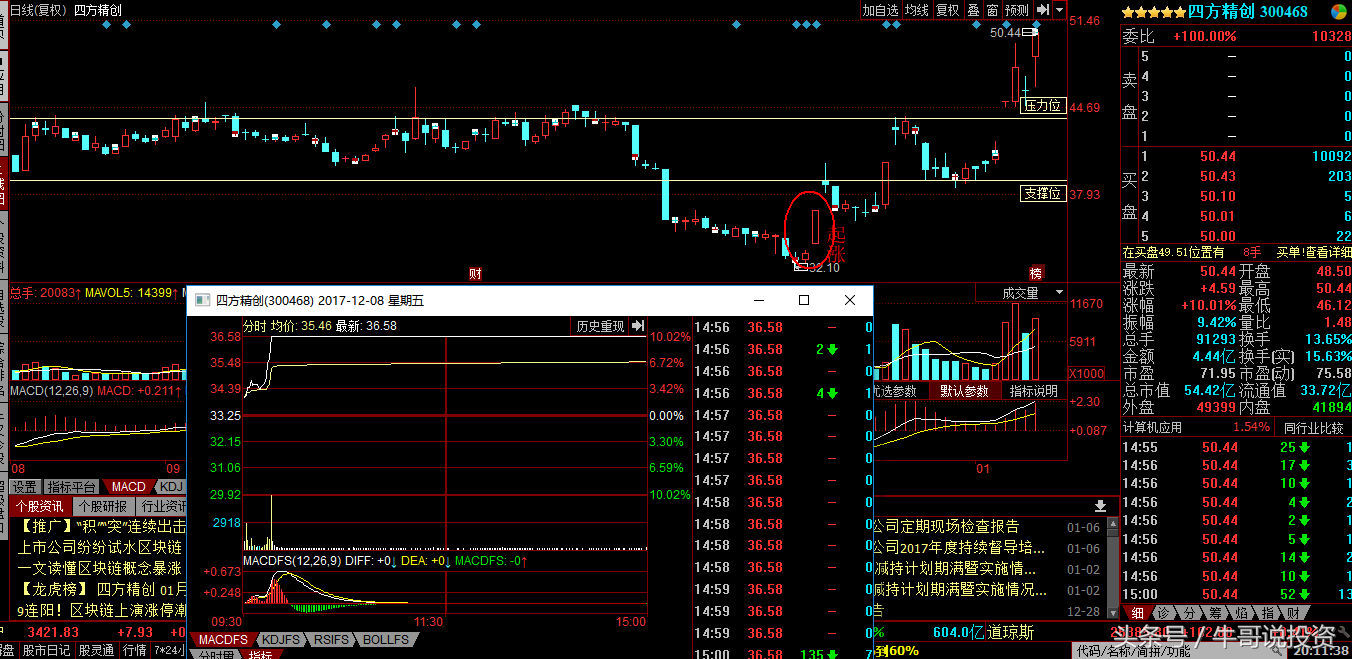Click the 压力位 resistance level label

pyautogui.click(x=1042, y=105)
